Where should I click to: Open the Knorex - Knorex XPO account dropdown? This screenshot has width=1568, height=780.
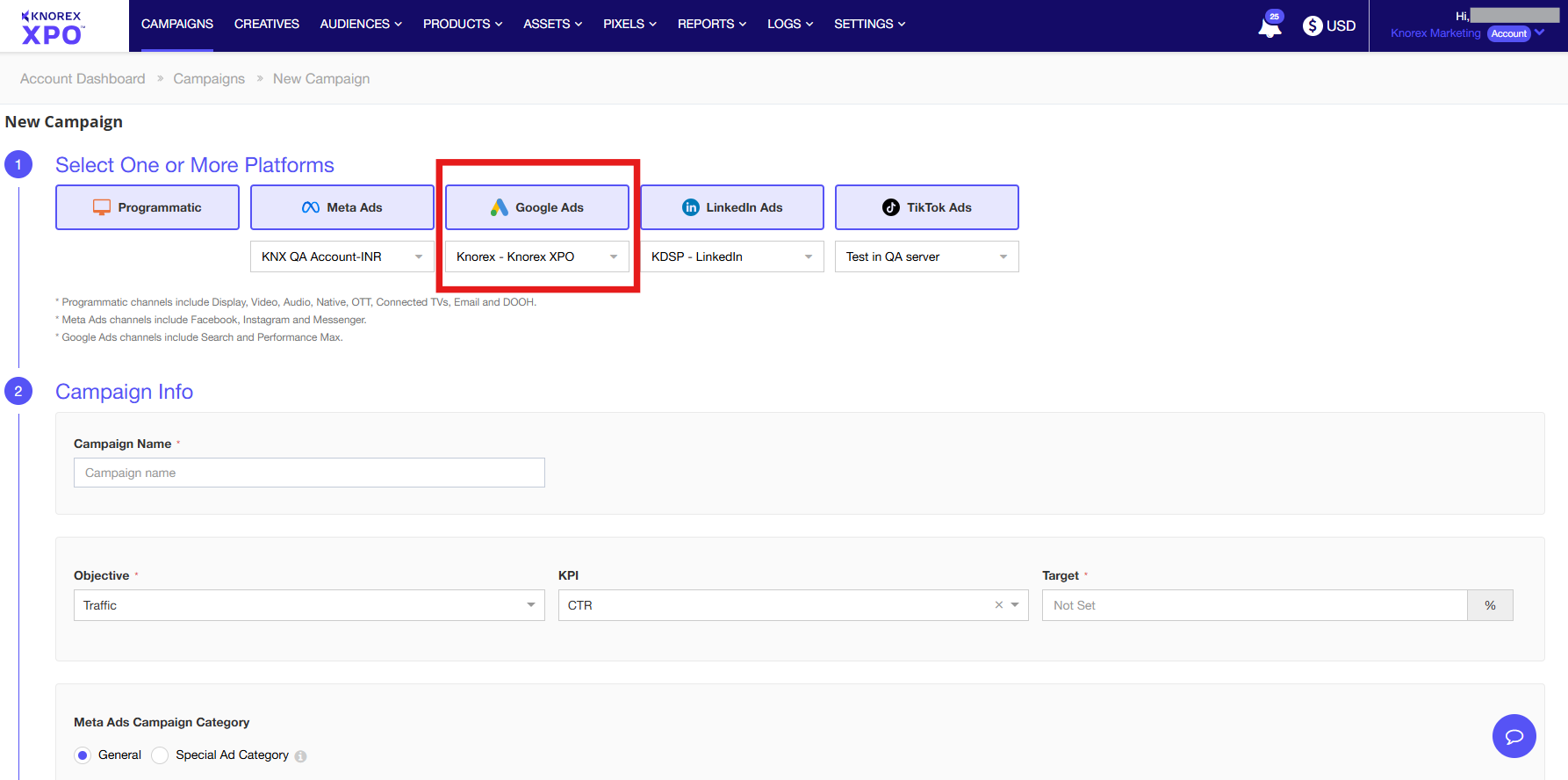(537, 256)
